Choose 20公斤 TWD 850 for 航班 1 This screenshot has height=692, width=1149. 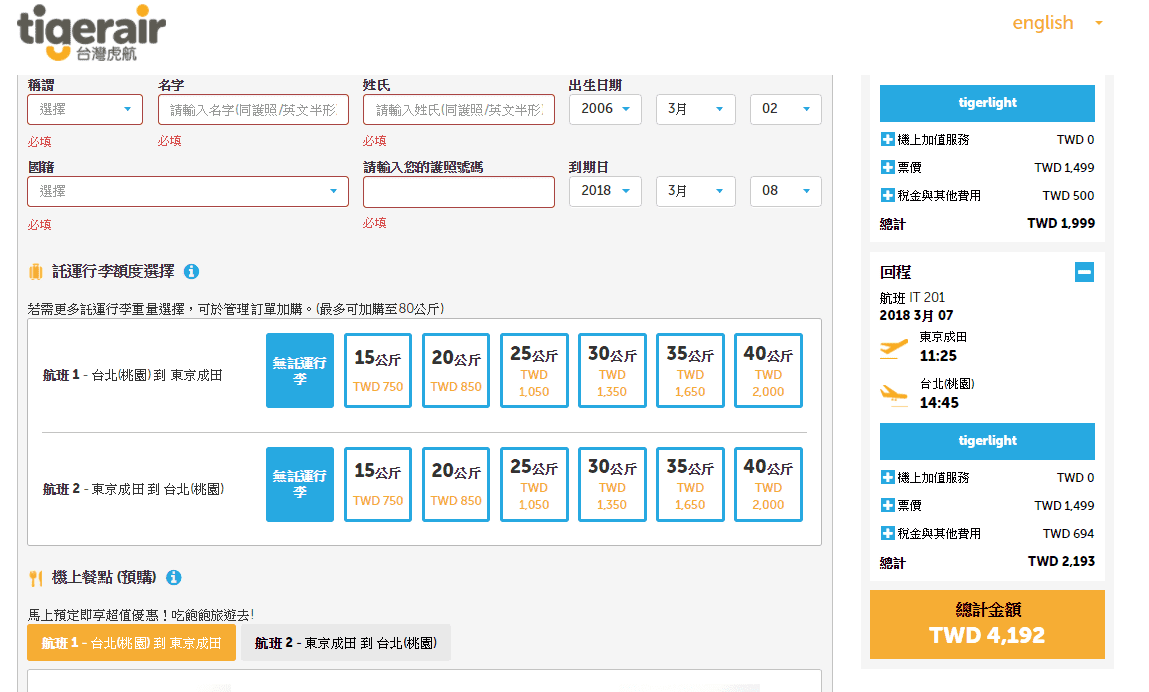coord(456,370)
